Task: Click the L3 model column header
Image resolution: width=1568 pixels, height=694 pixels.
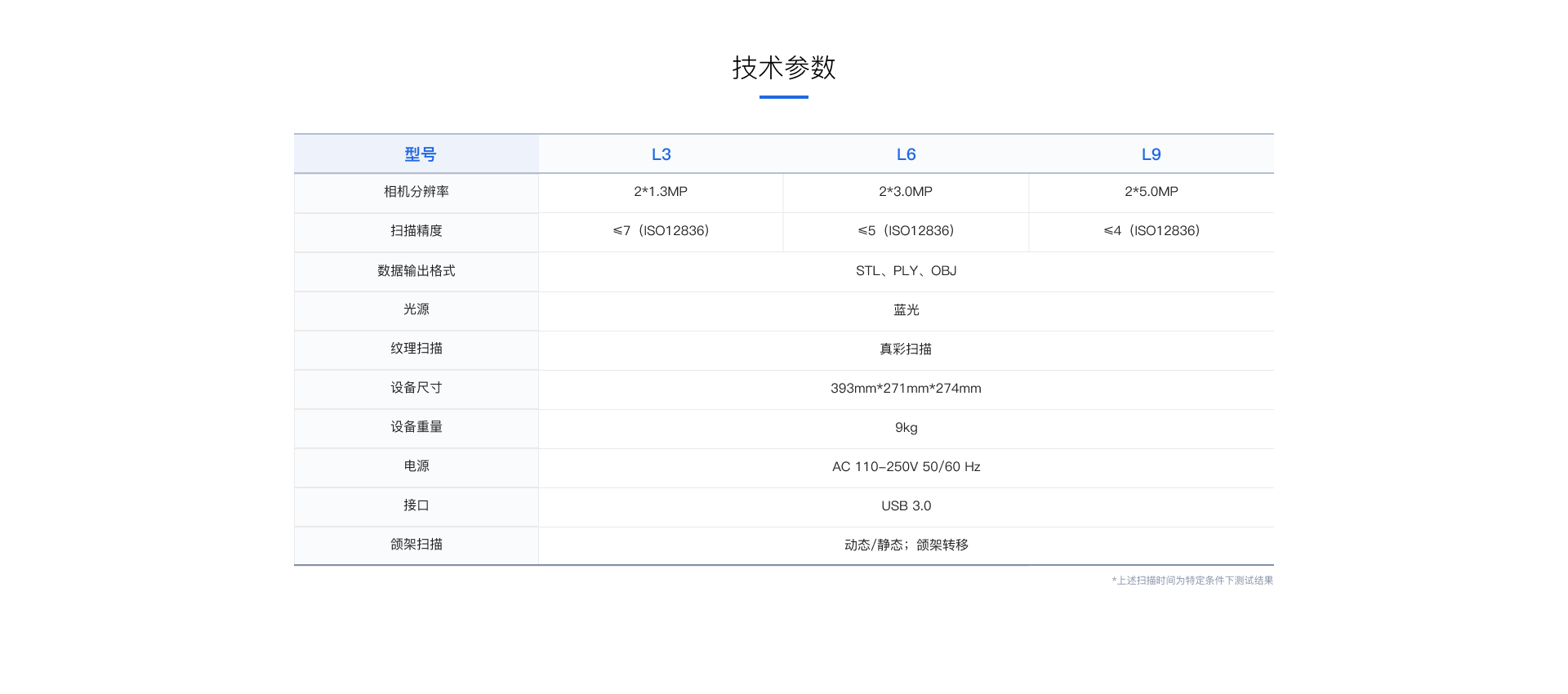Action: 661,154
